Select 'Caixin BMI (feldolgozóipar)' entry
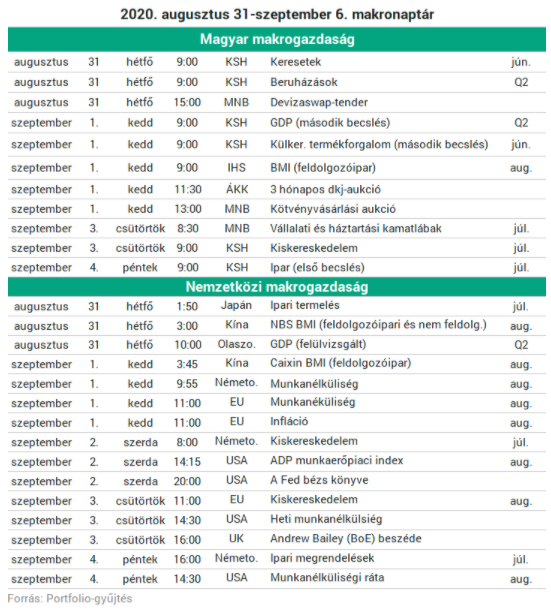551x612 pixels. pyautogui.click(x=340, y=363)
